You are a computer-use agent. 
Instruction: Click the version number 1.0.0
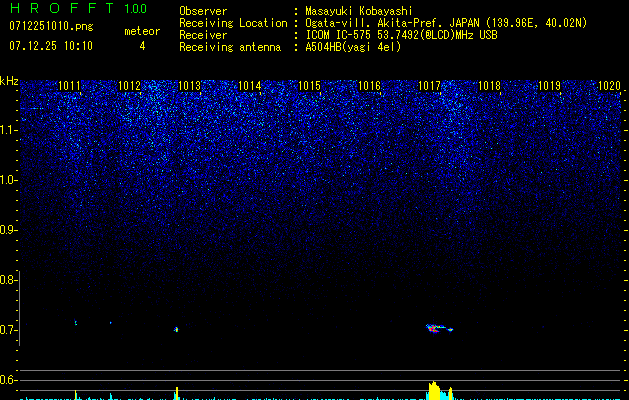coord(136,9)
